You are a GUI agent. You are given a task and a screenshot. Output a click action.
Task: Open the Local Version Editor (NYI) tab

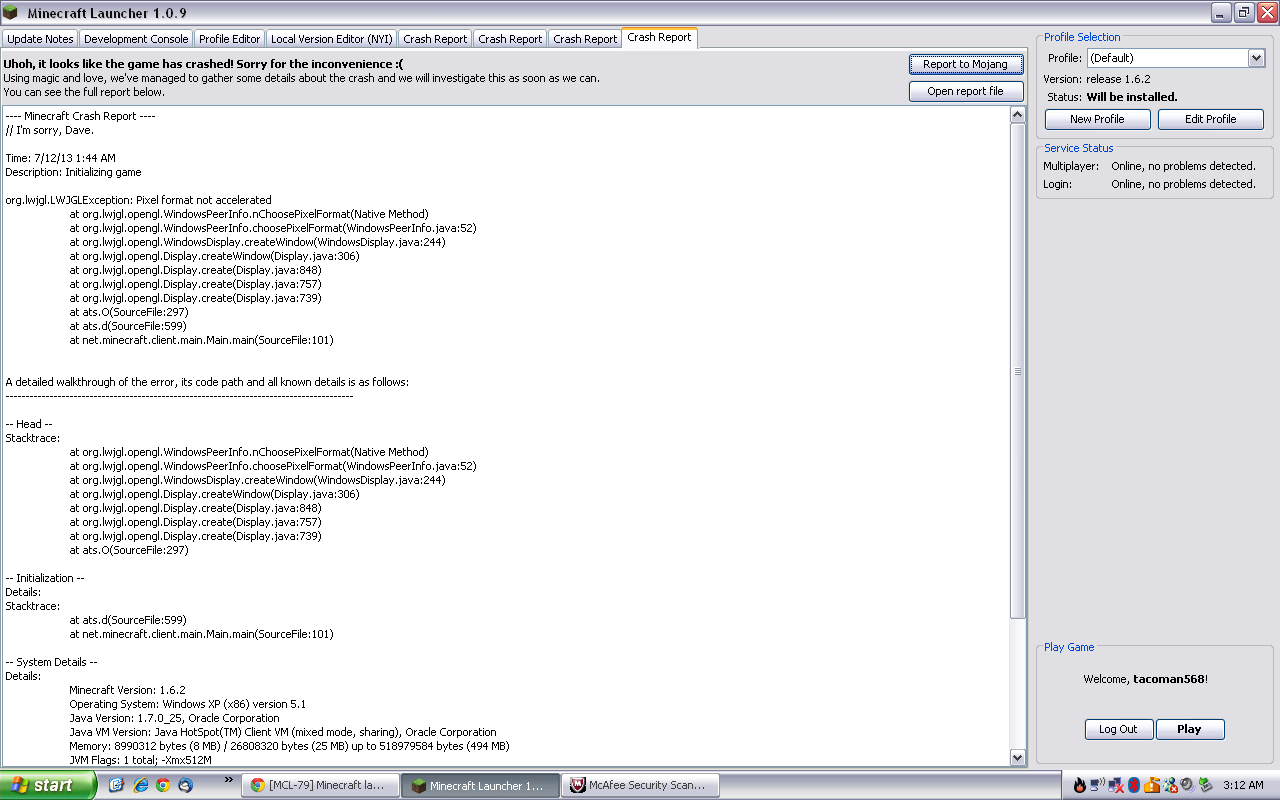pyautogui.click(x=332, y=39)
